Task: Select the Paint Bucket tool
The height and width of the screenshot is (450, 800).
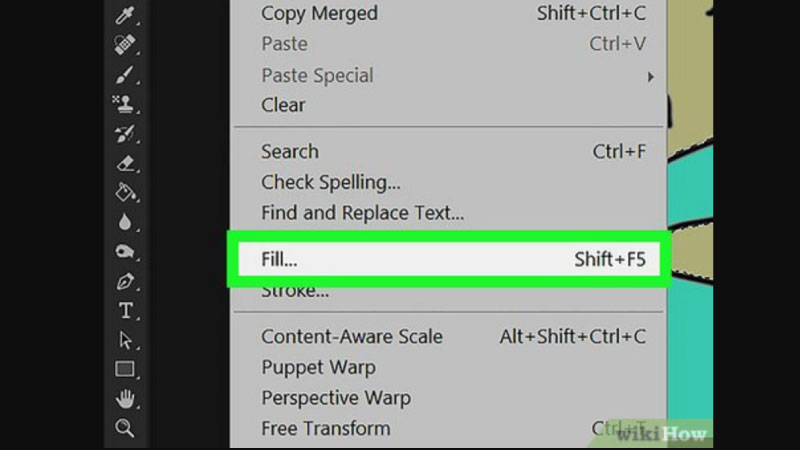Action: (x=125, y=193)
